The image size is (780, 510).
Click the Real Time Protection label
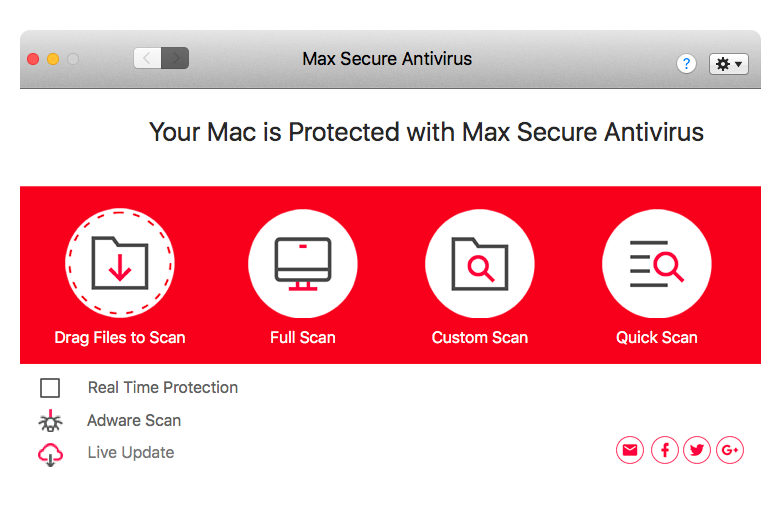(163, 387)
